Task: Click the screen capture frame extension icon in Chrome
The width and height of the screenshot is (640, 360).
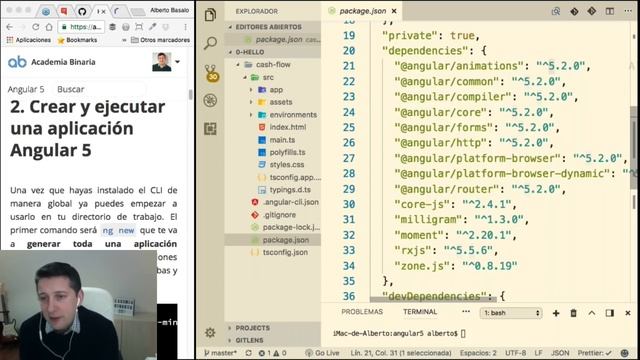Action: 139,27
